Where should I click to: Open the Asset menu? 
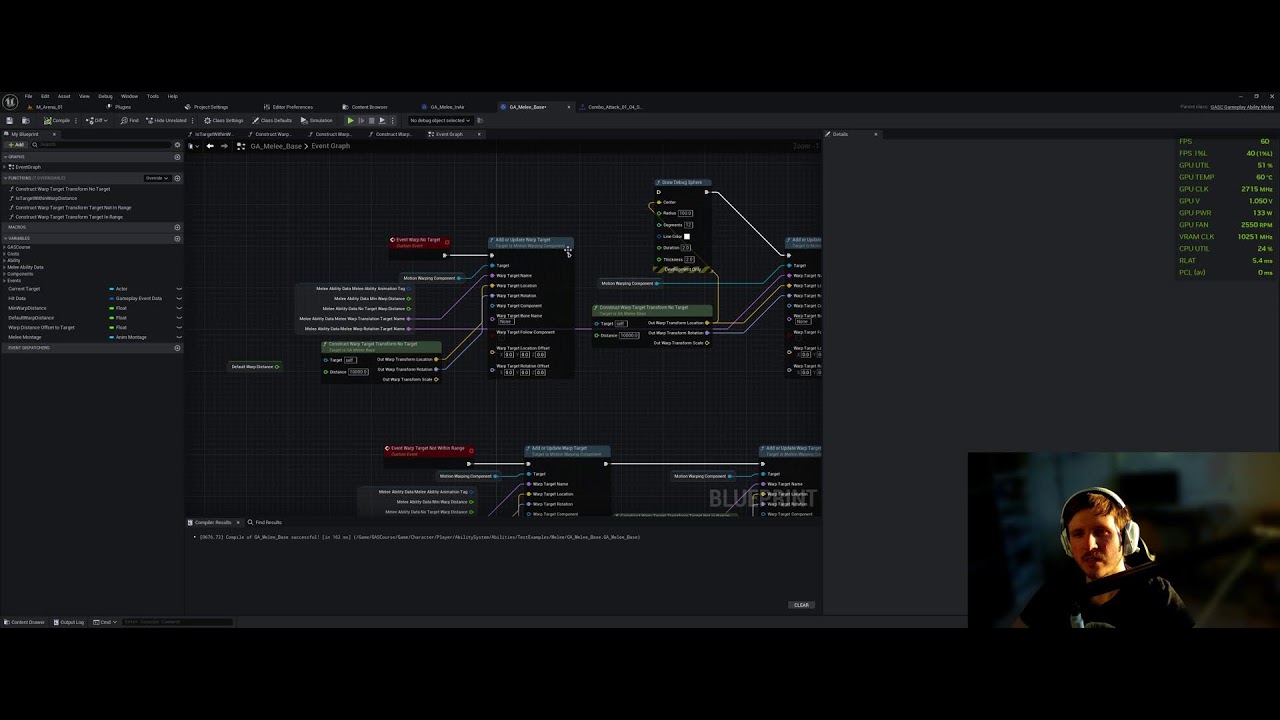(64, 96)
